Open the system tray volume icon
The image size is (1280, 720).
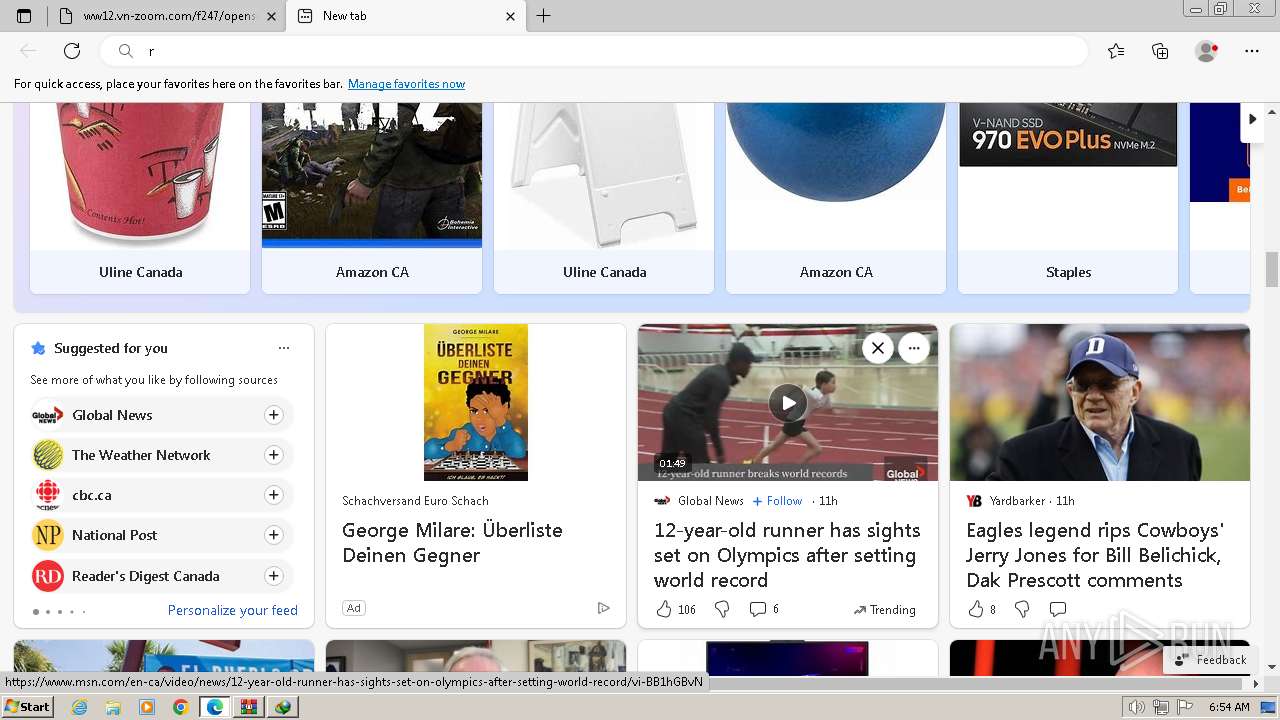click(x=1137, y=707)
